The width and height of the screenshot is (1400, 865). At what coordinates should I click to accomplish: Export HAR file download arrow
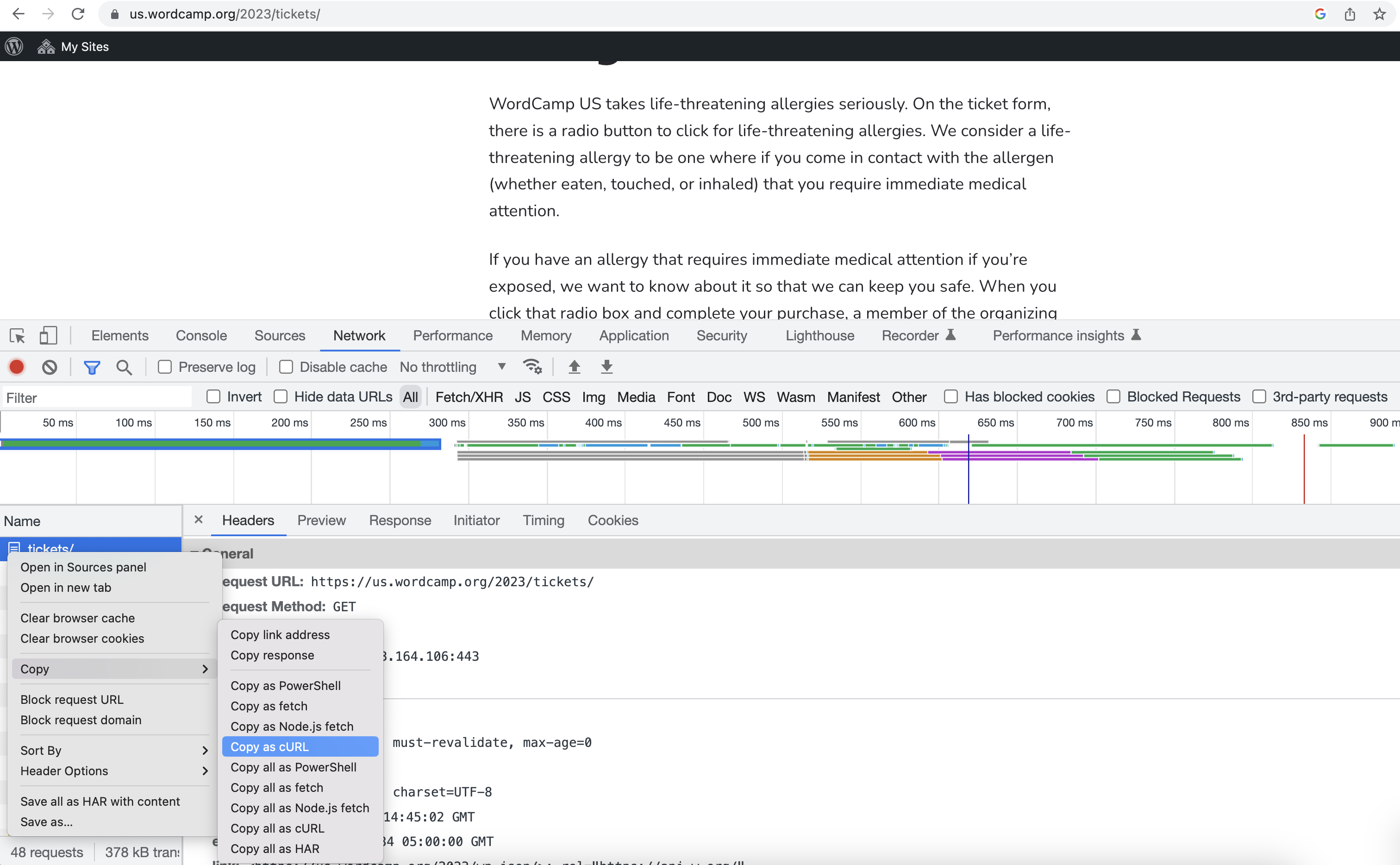(x=607, y=367)
